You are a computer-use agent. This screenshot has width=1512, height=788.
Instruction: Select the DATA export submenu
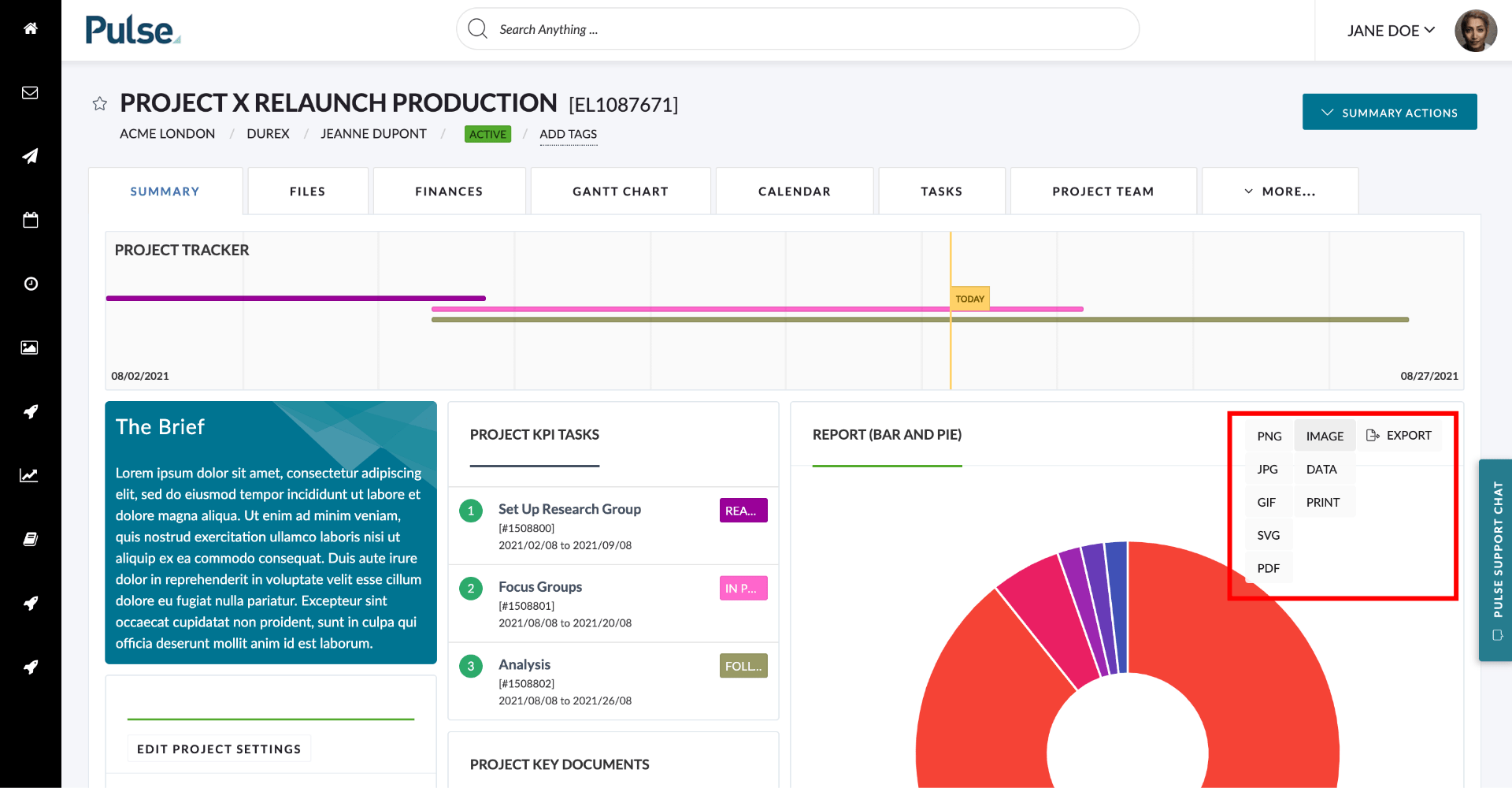(1325, 469)
